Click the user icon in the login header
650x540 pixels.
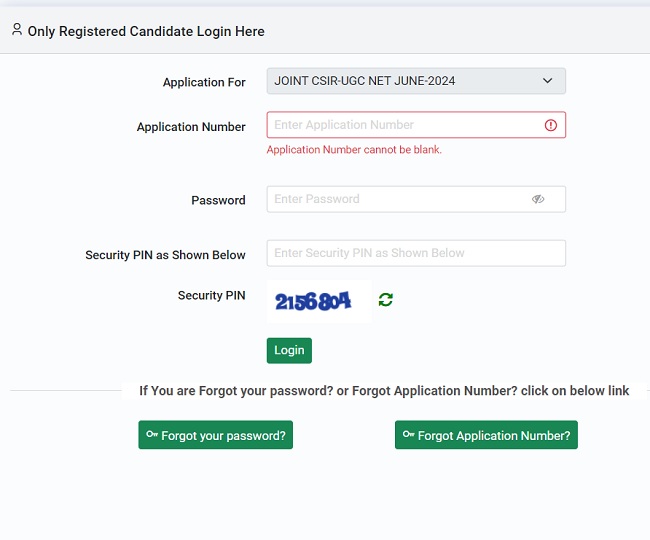(x=17, y=30)
